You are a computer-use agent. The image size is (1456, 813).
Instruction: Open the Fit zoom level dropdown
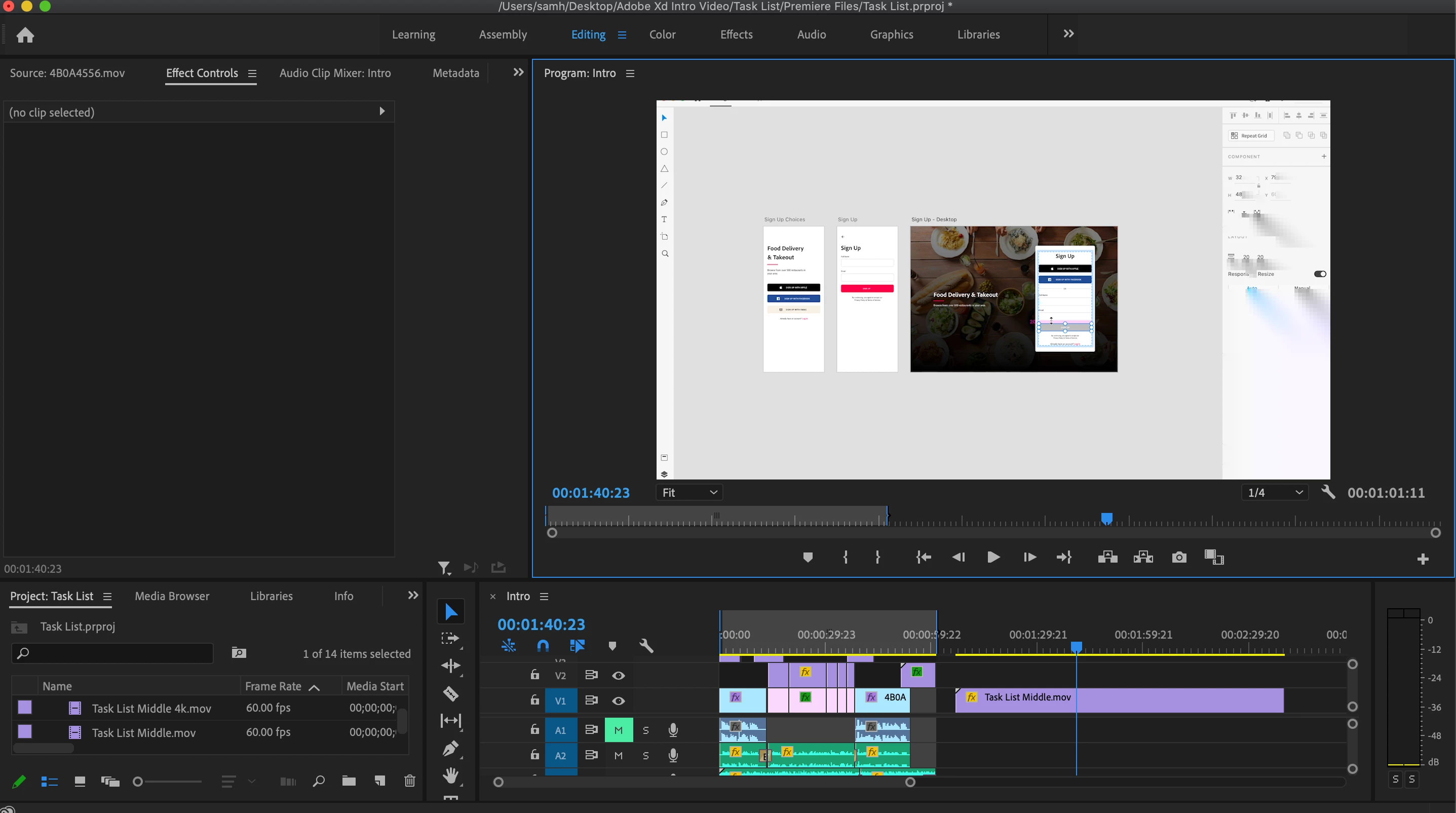pyautogui.click(x=689, y=493)
